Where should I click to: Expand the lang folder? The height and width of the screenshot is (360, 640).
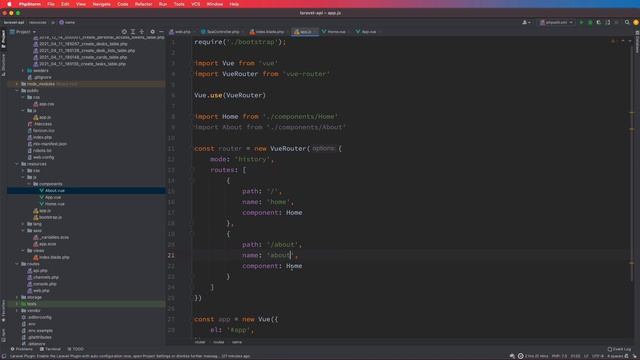[x=23, y=224]
